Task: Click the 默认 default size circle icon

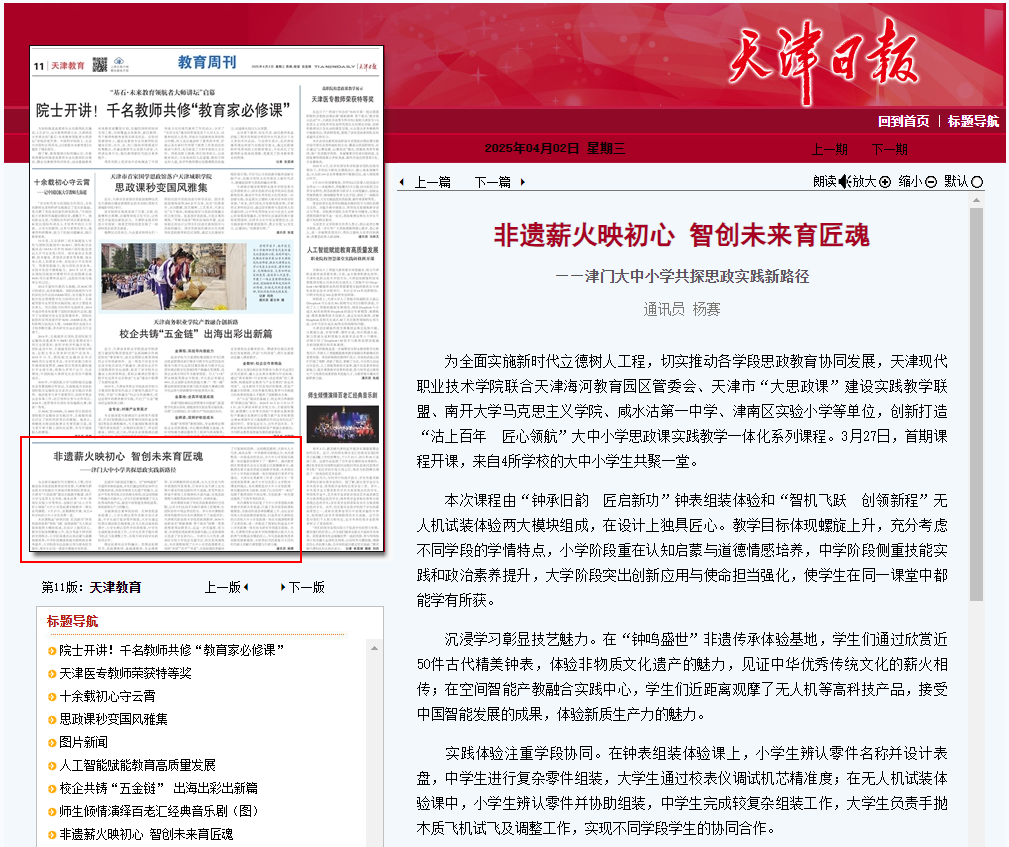Action: coord(977,182)
